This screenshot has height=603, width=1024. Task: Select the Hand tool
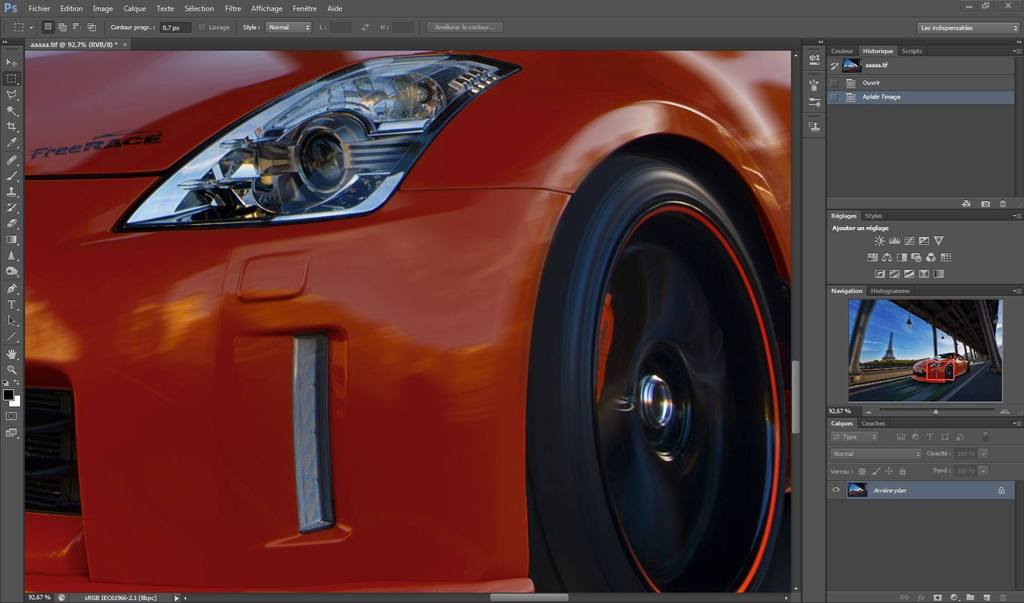(x=12, y=354)
